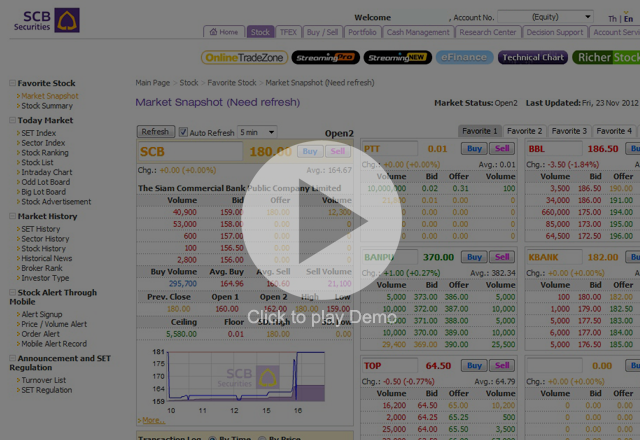The width and height of the screenshot is (640, 440).
Task: Collapse the Stock Alert Through Mobile section
Action: pyautogui.click(x=13, y=292)
